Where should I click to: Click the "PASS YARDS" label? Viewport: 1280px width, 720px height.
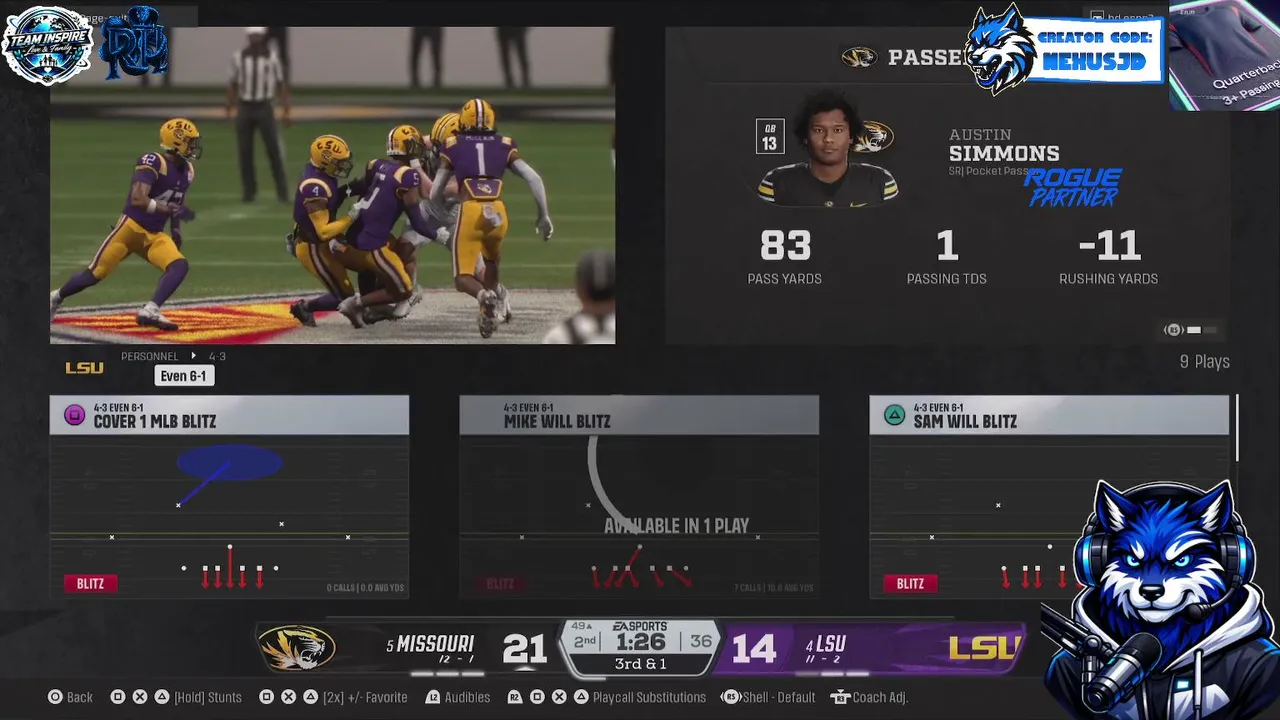(x=785, y=279)
